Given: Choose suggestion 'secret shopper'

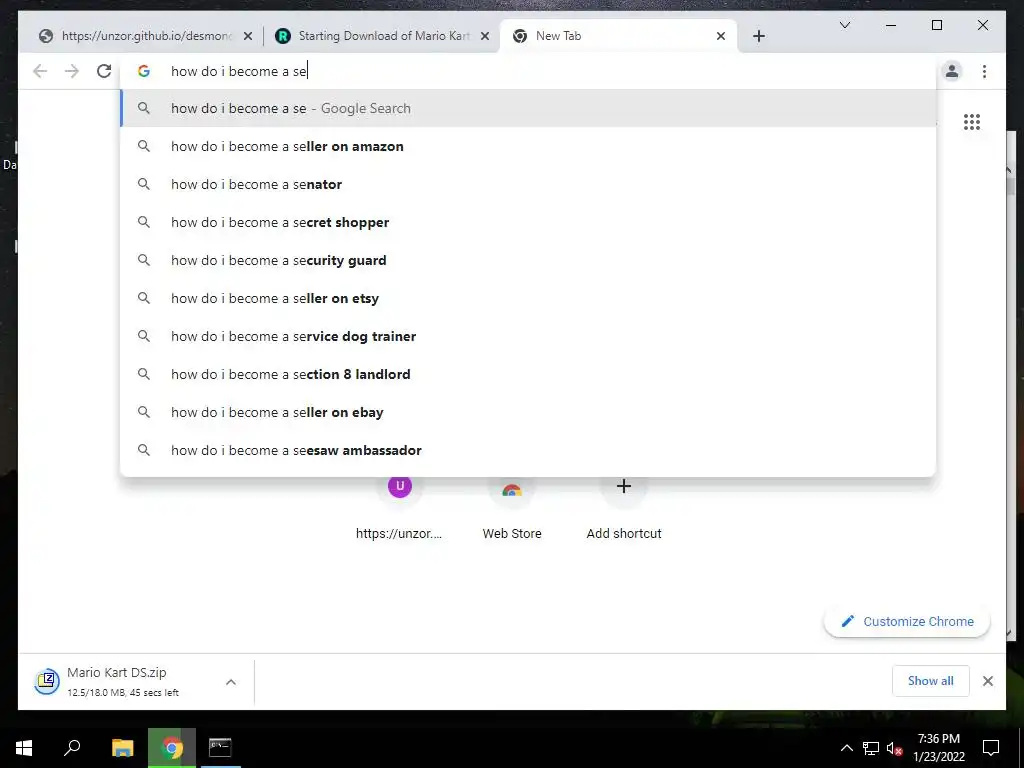Looking at the screenshot, I should pos(528,222).
